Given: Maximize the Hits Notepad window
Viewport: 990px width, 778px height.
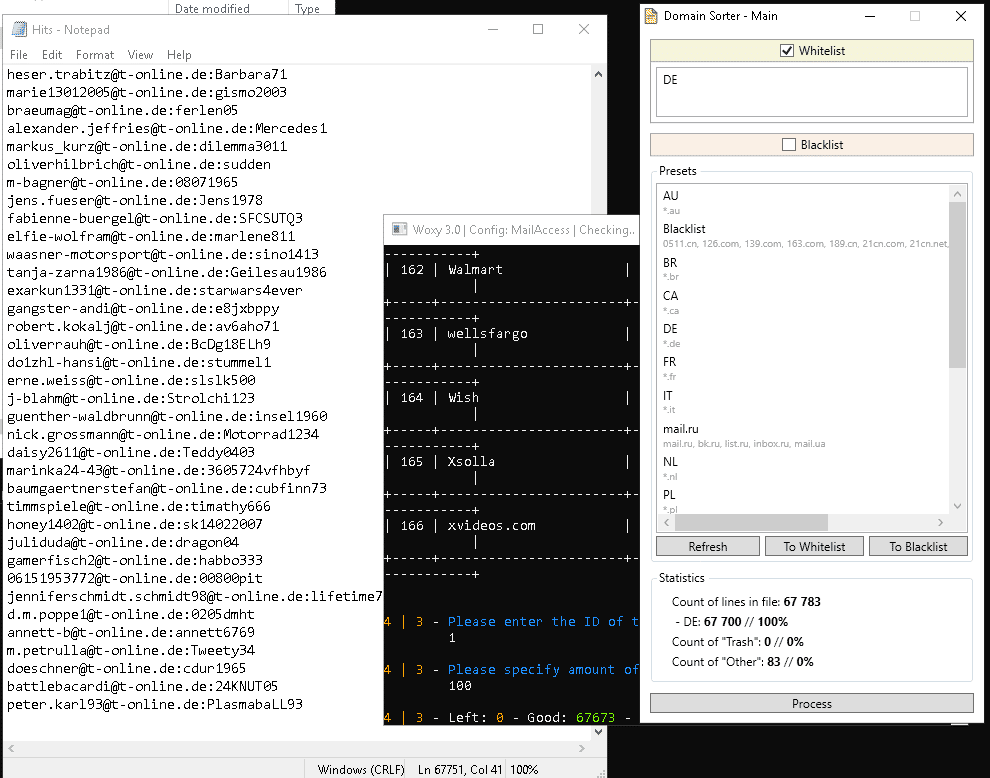Looking at the screenshot, I should tap(538, 29).
